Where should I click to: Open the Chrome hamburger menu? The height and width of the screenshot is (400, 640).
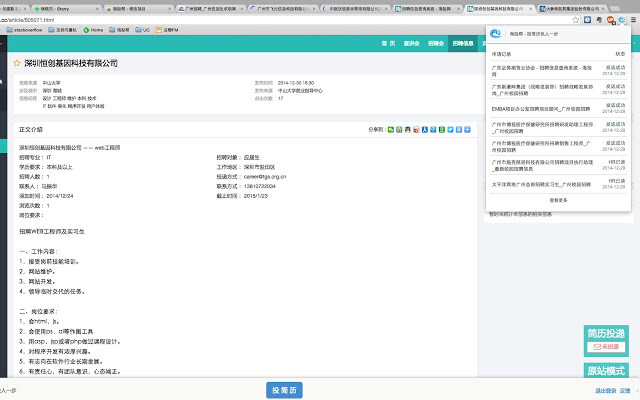[633, 20]
